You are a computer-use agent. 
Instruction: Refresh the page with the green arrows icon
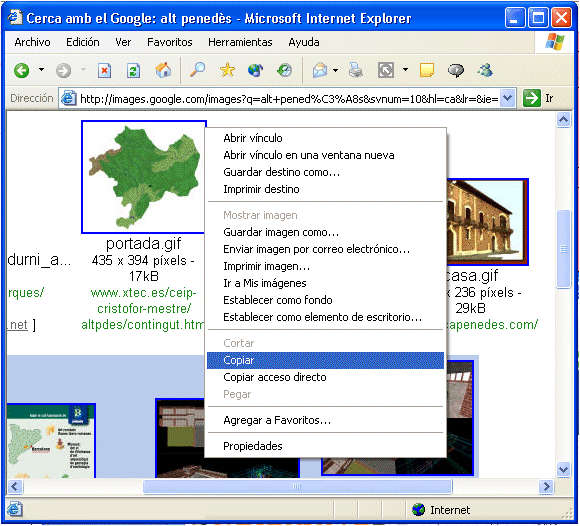point(133,70)
